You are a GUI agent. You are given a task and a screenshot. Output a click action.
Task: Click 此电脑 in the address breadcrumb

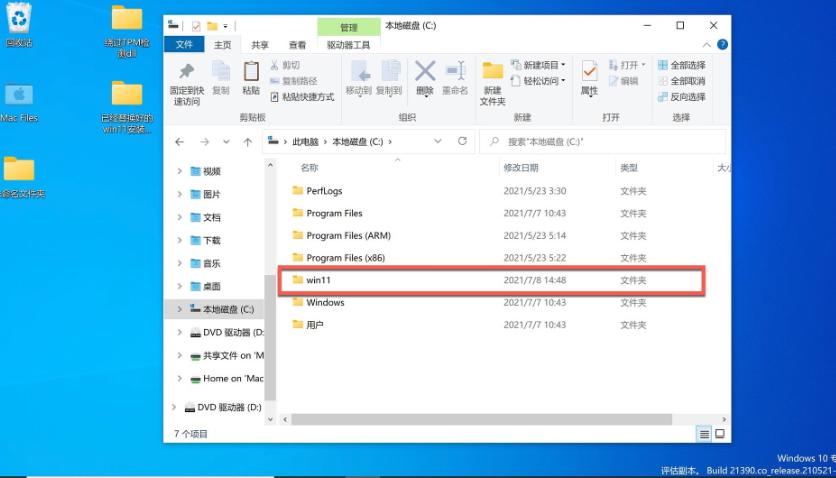point(305,142)
